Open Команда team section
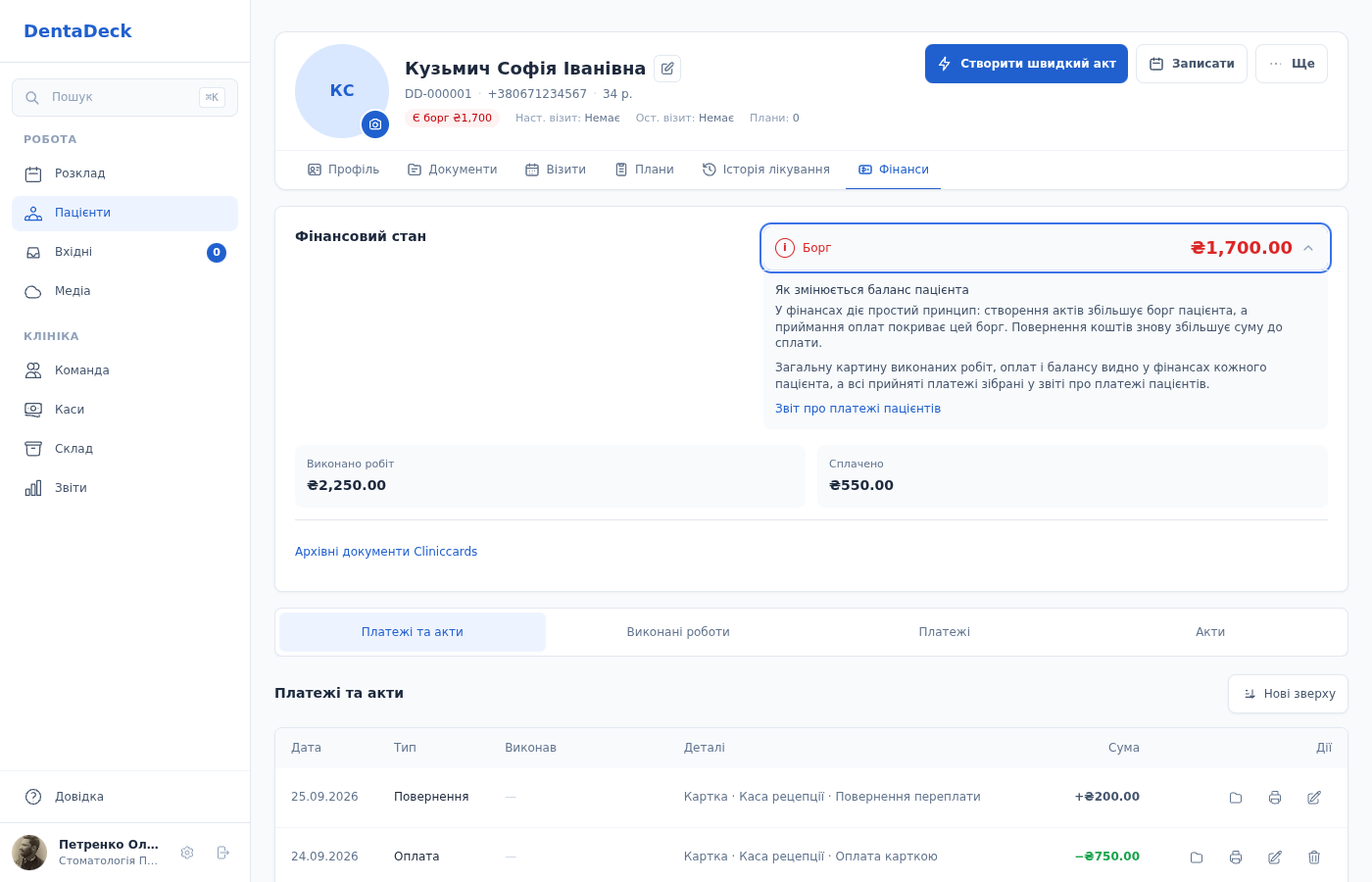Image resolution: width=1372 pixels, height=882 pixels. coord(124,370)
